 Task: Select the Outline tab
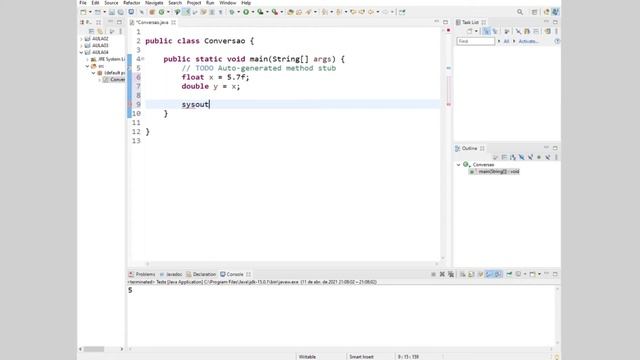point(469,148)
